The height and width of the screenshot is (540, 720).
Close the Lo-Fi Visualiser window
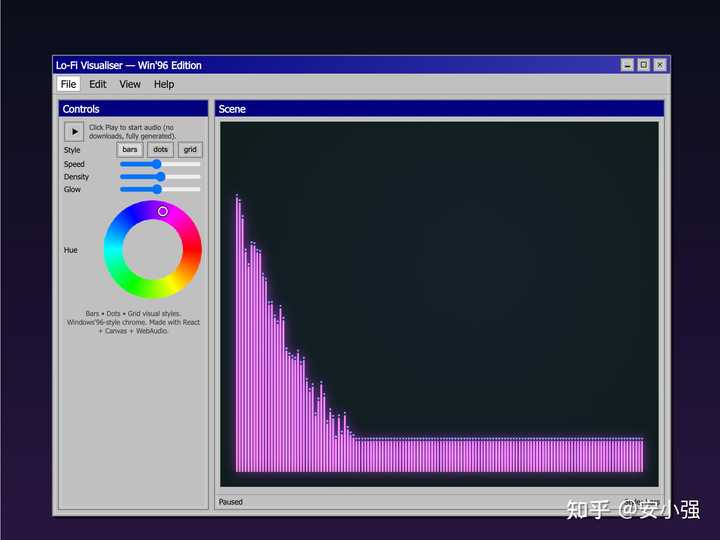(659, 65)
